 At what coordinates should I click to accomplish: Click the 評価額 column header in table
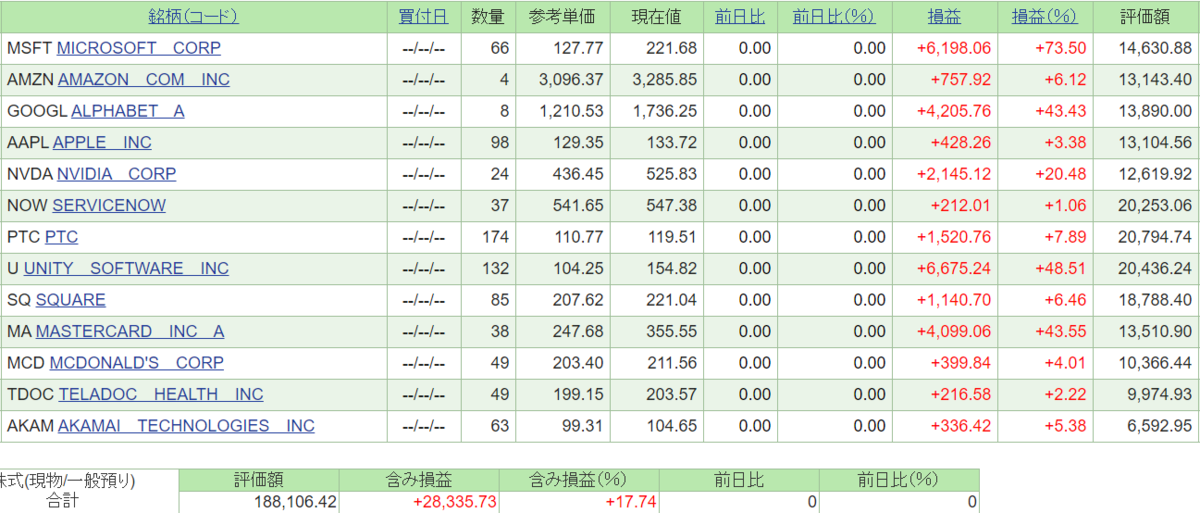click(x=1147, y=16)
